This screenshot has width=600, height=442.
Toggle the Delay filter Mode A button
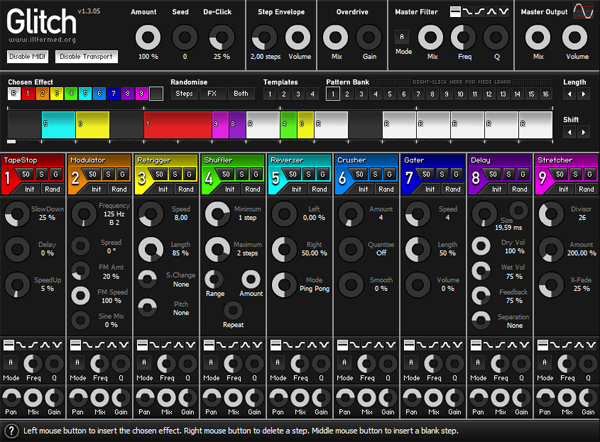[x=478, y=362]
